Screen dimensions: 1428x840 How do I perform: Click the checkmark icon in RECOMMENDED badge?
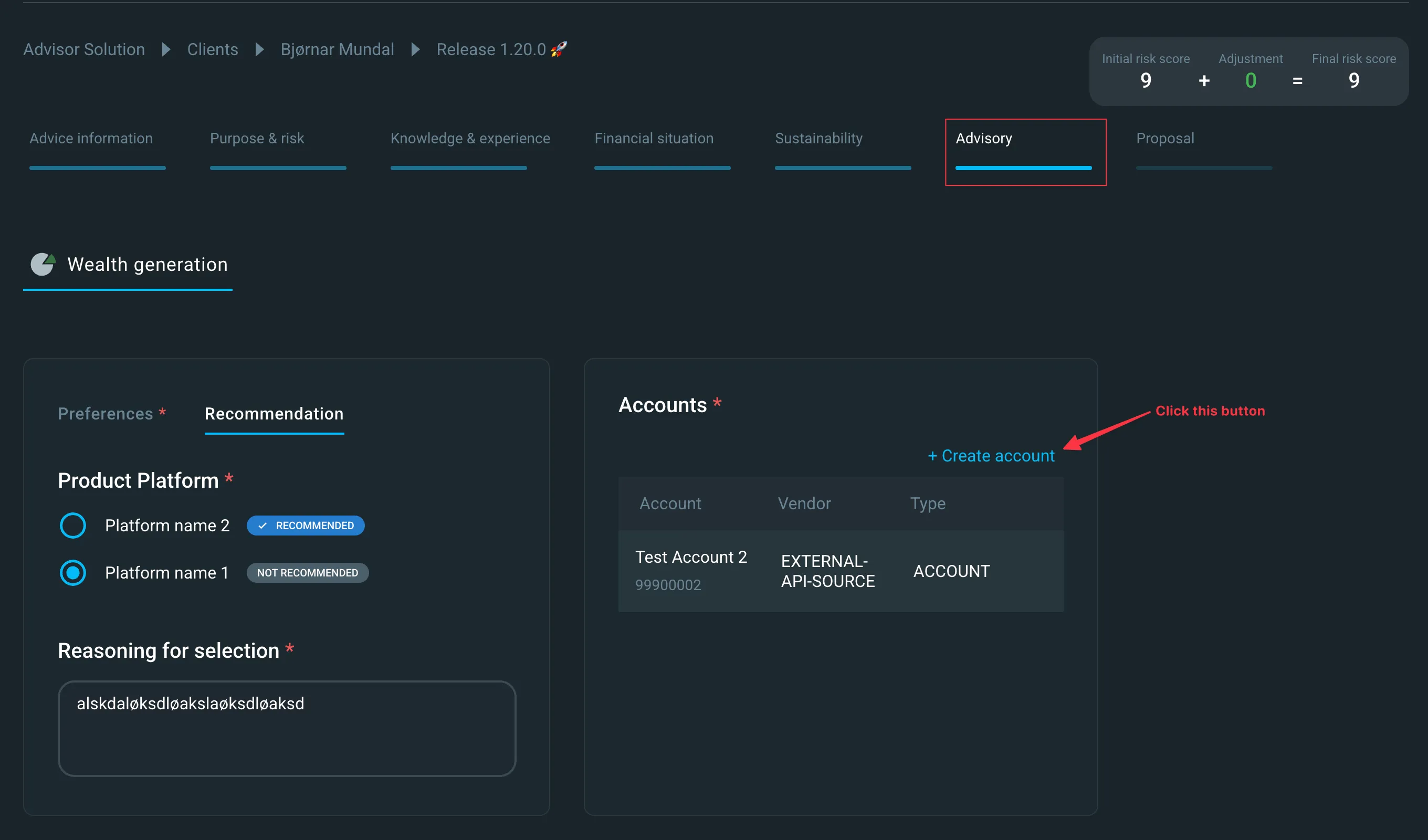pos(262,526)
